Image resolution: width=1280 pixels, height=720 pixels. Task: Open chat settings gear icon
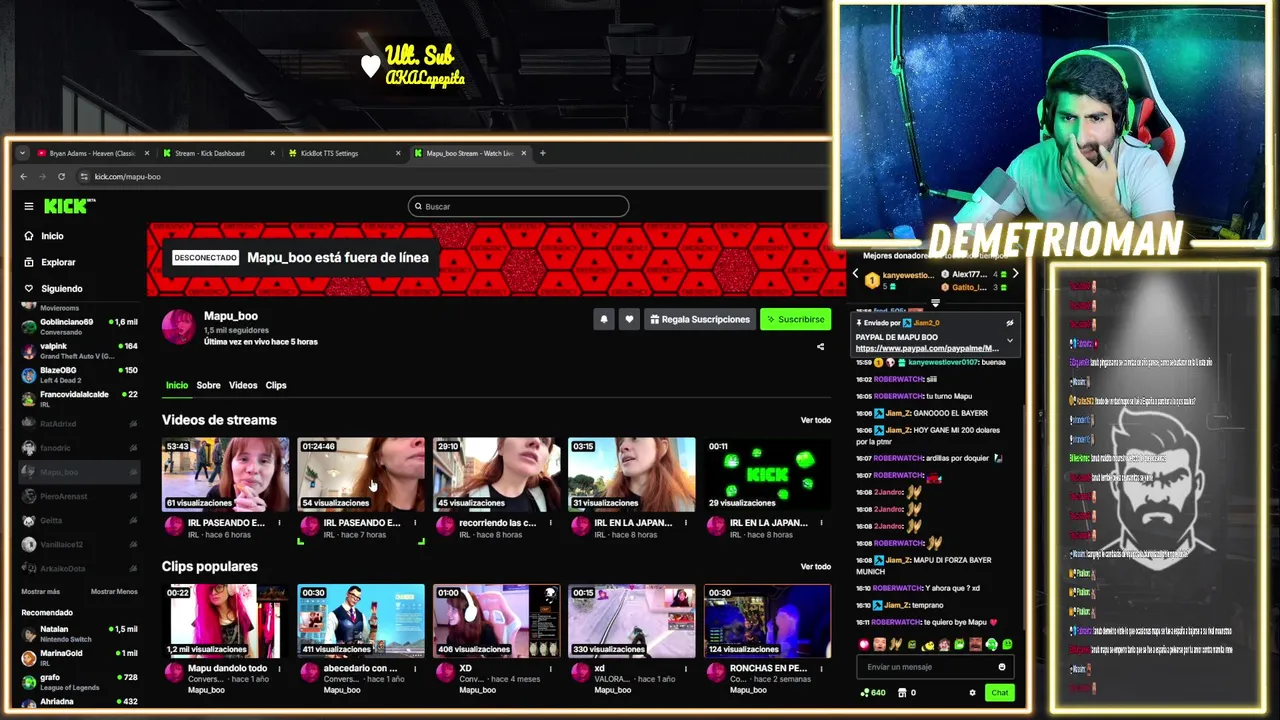972,692
